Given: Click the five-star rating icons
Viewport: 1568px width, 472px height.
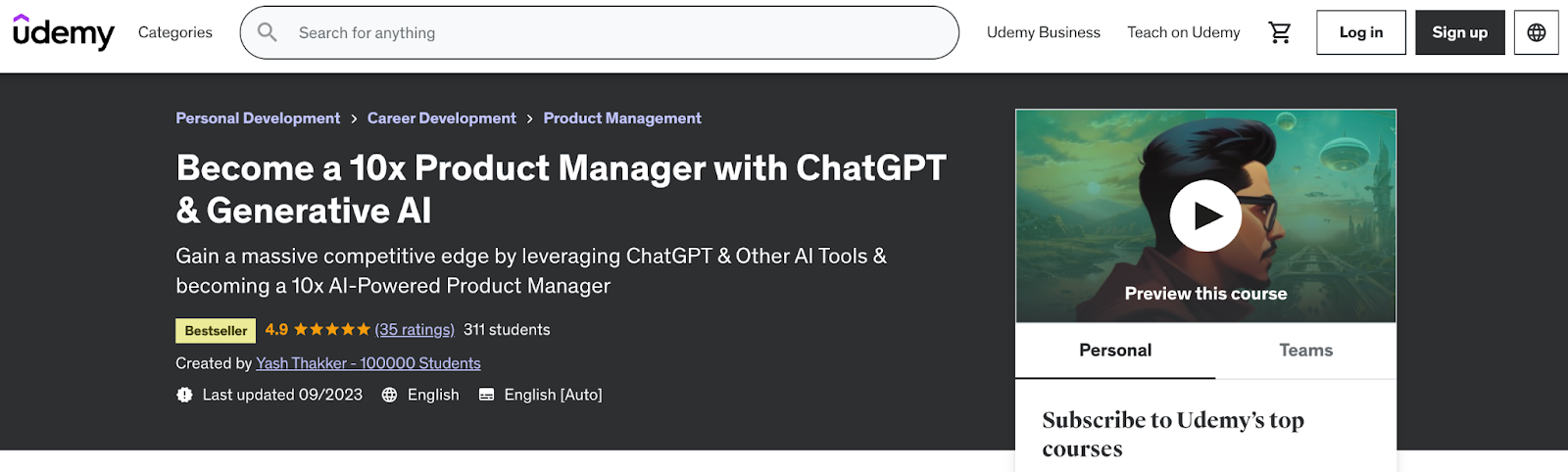Looking at the screenshot, I should (x=332, y=330).
